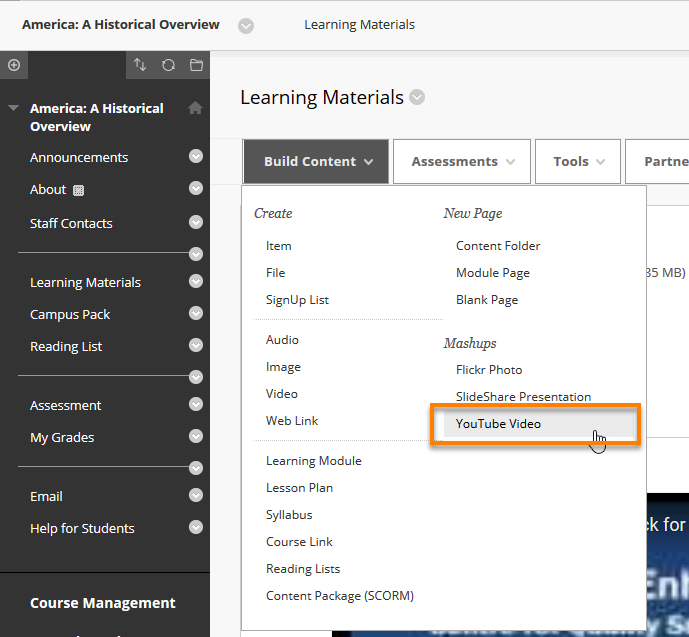Open Reading List in course menu

pyautogui.click(x=66, y=346)
